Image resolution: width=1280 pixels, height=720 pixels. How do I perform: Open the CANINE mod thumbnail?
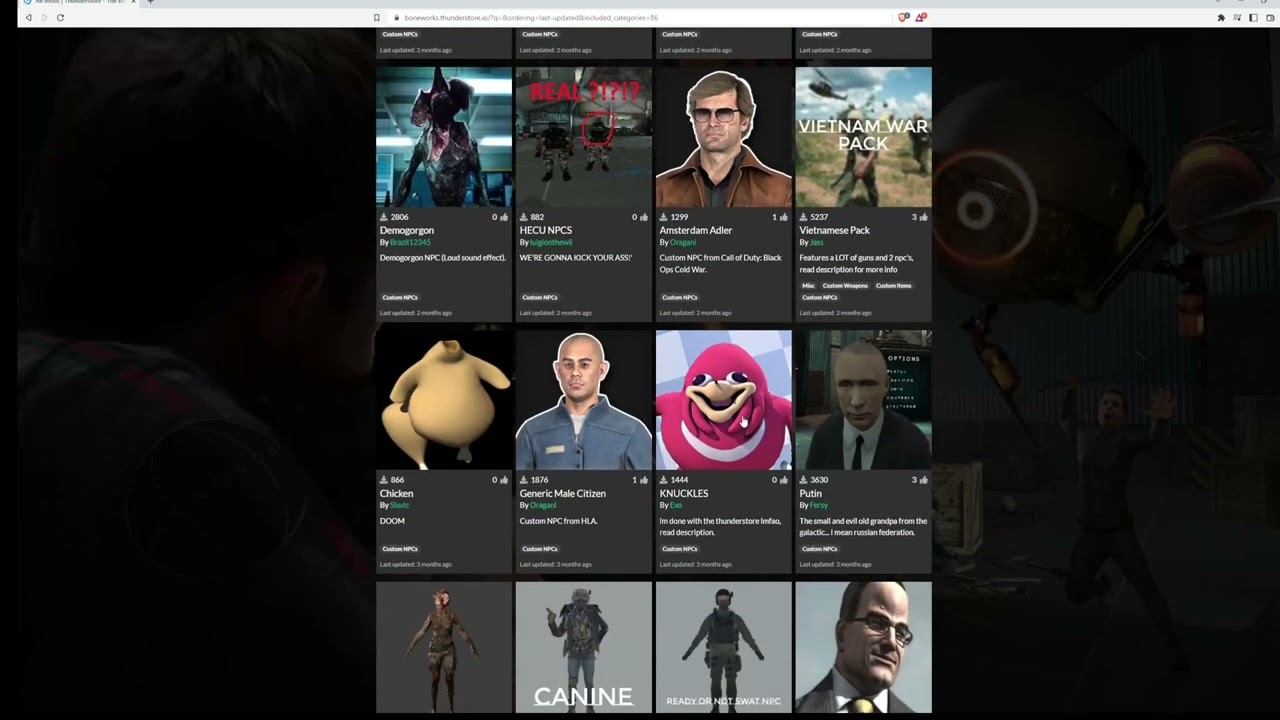(x=584, y=647)
